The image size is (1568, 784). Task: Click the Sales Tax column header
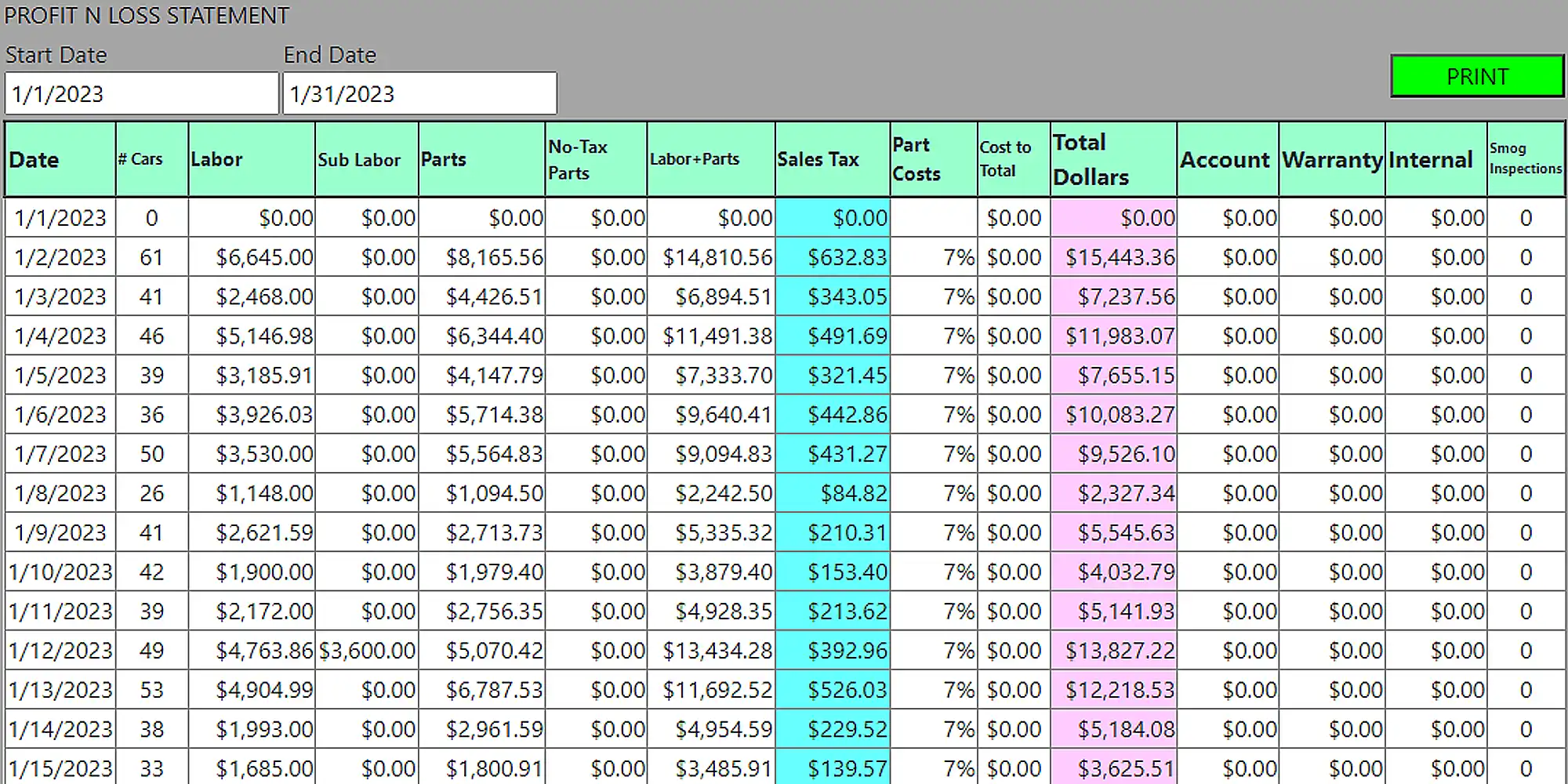(833, 159)
